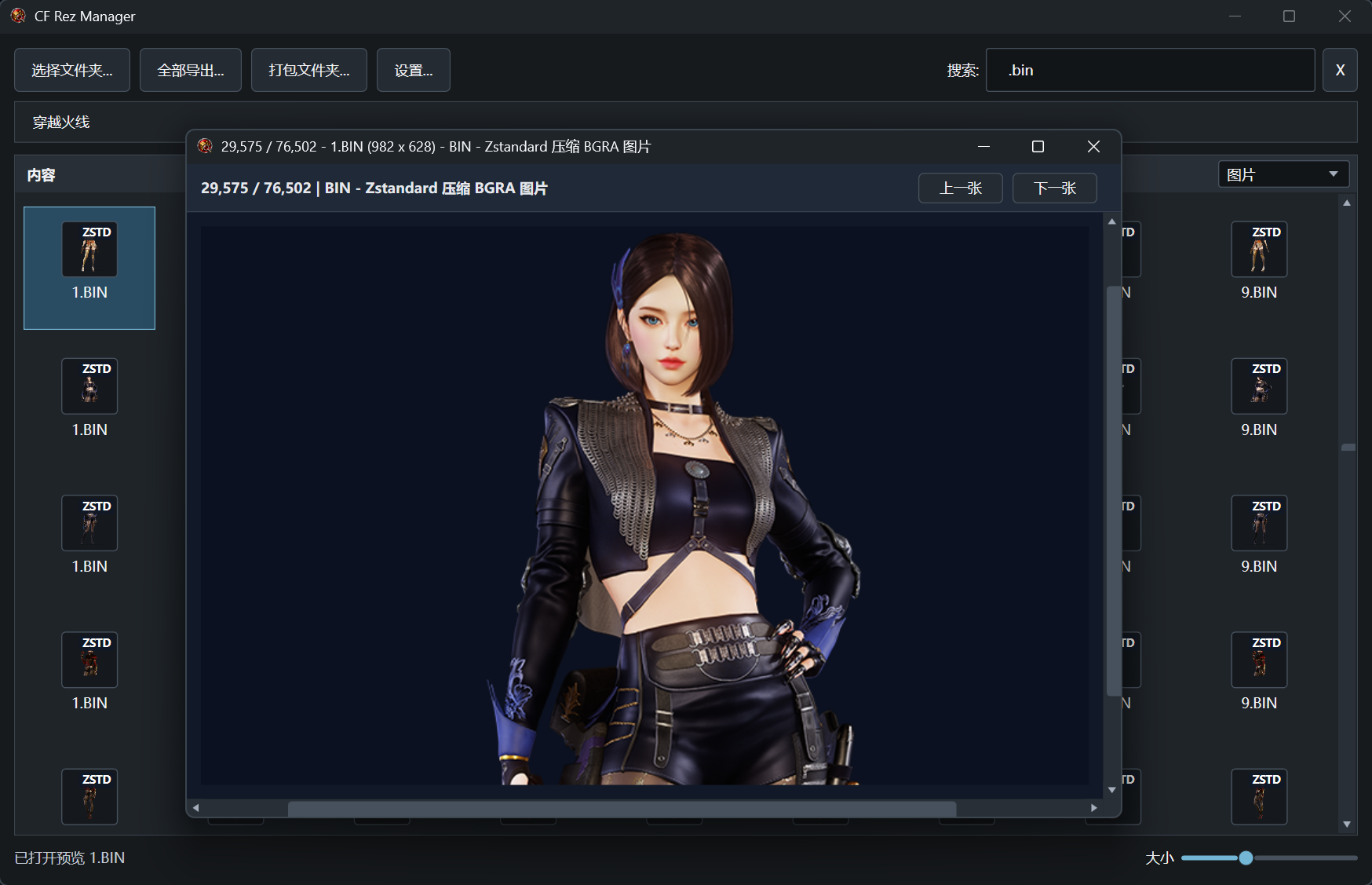Close the CF Rez Manager main window
This screenshot has width=1372, height=885.
[1345, 16]
